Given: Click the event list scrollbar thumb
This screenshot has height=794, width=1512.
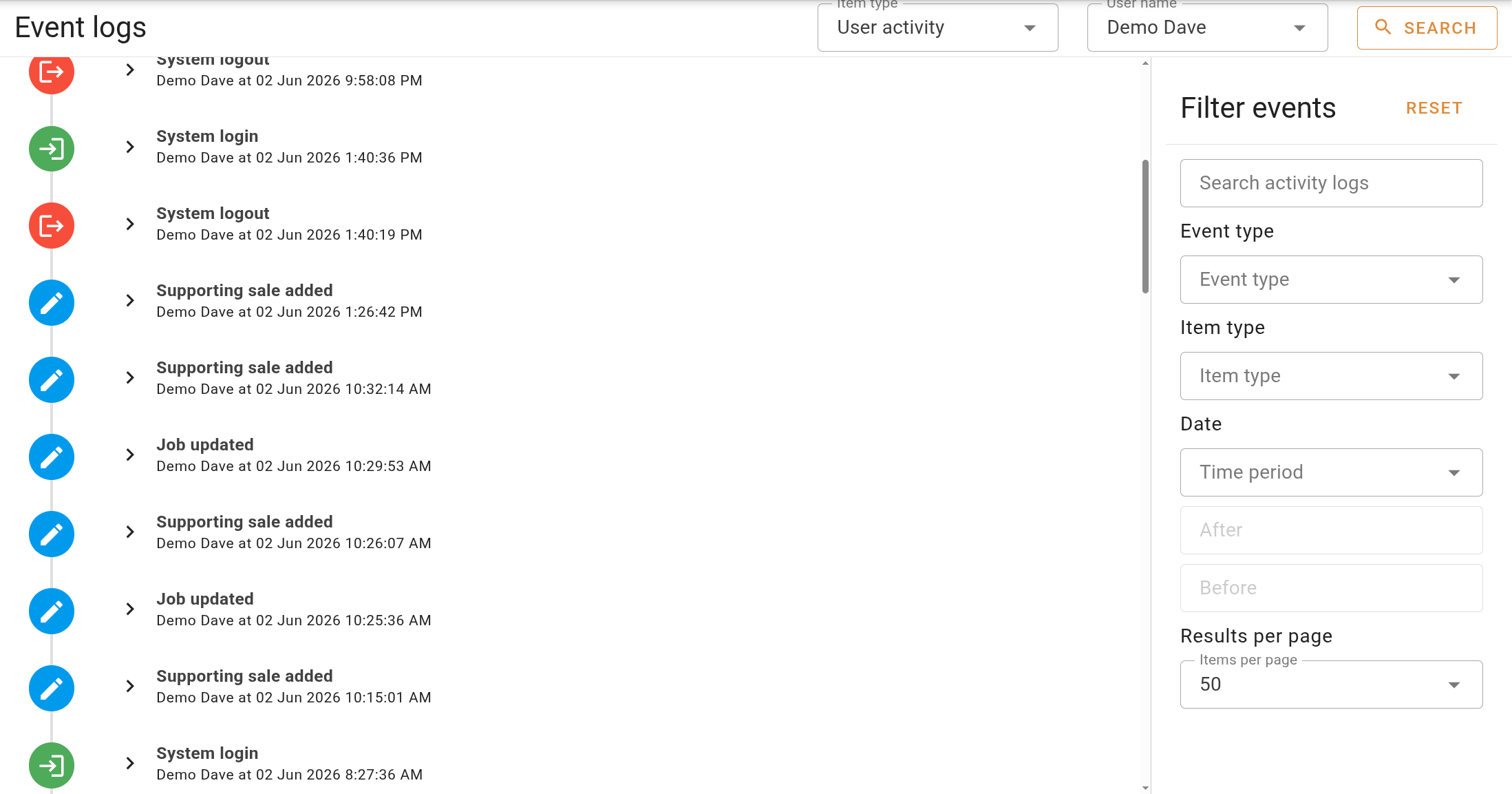Looking at the screenshot, I should 1145,227.
